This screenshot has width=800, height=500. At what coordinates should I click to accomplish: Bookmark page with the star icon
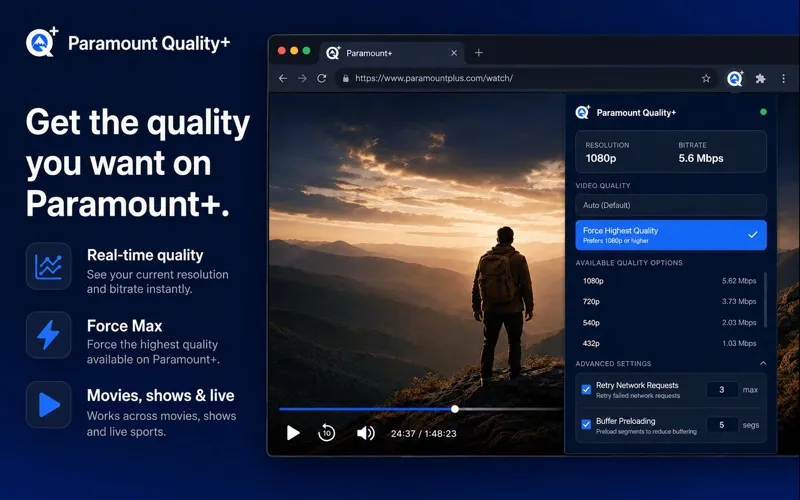point(706,78)
